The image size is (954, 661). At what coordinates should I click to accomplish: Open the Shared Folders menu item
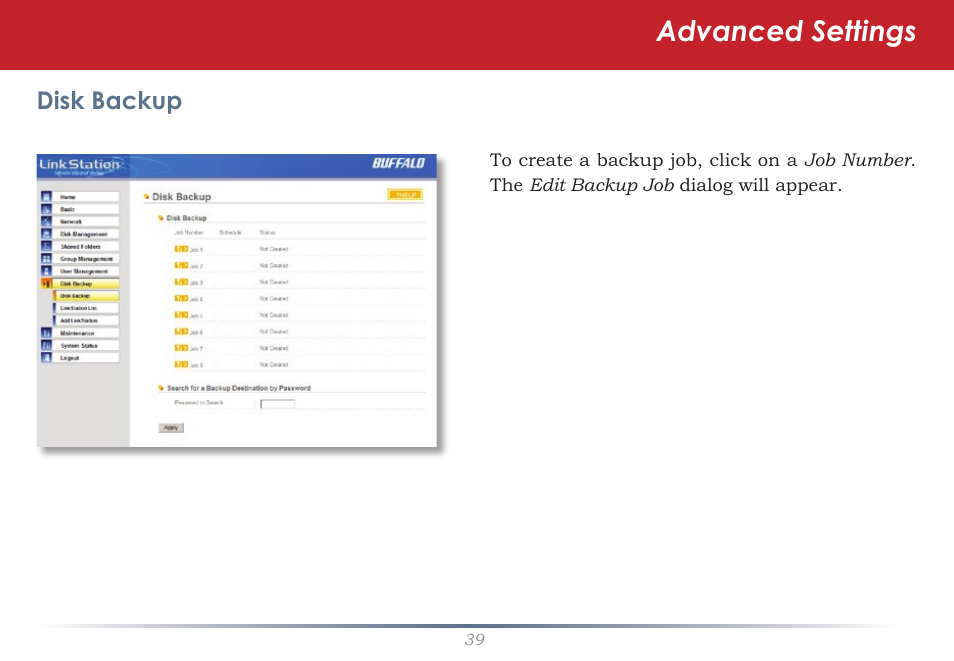pyautogui.click(x=86, y=247)
